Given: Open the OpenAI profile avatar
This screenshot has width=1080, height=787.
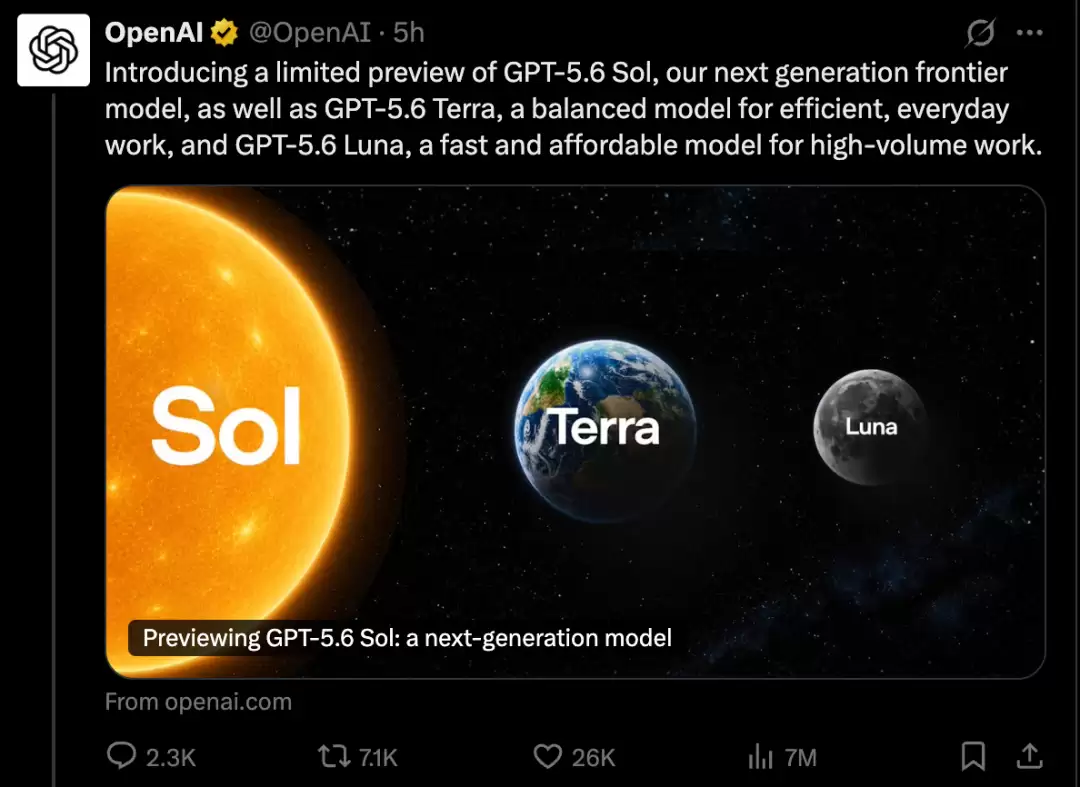Looking at the screenshot, I should point(53,50).
